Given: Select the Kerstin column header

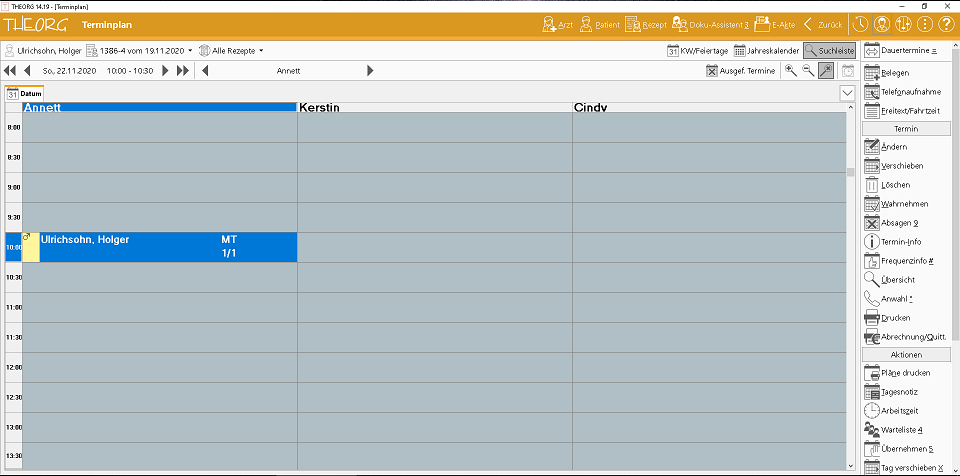Looking at the screenshot, I should (x=435, y=108).
